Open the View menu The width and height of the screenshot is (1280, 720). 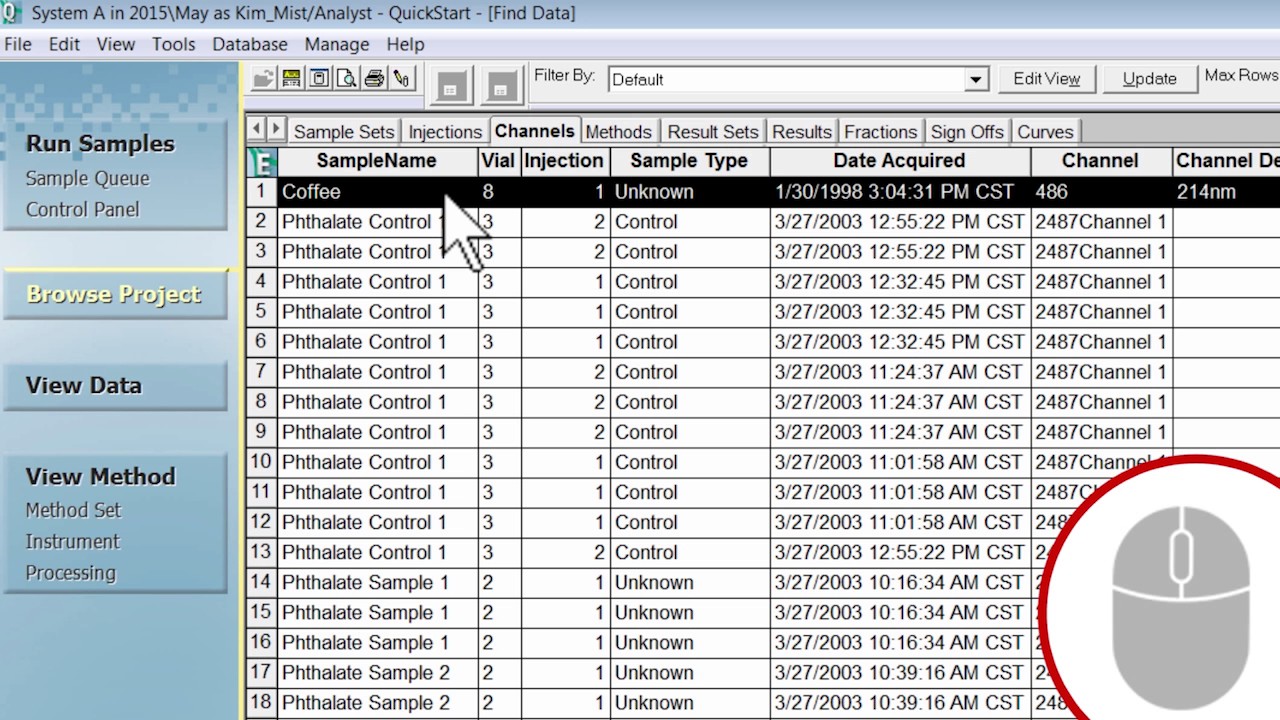(116, 44)
